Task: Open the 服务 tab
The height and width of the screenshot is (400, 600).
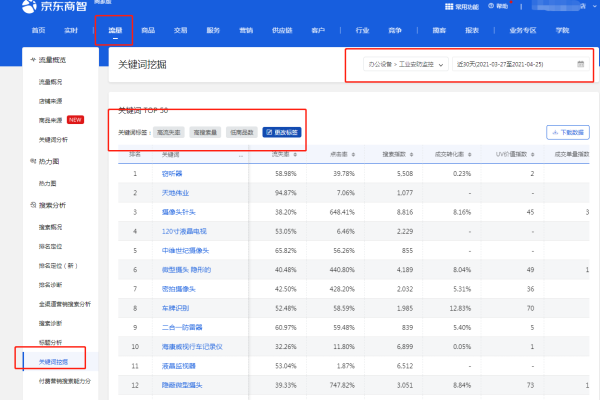Action: (x=213, y=30)
